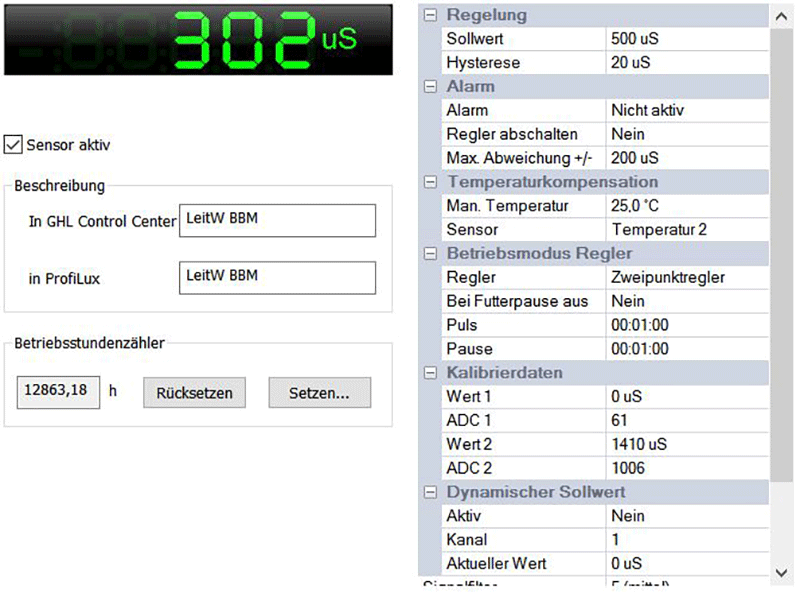The height and width of the screenshot is (593, 800).
Task: Uncheck the Sensor aktiv checkbox
Action: [x=13, y=145]
